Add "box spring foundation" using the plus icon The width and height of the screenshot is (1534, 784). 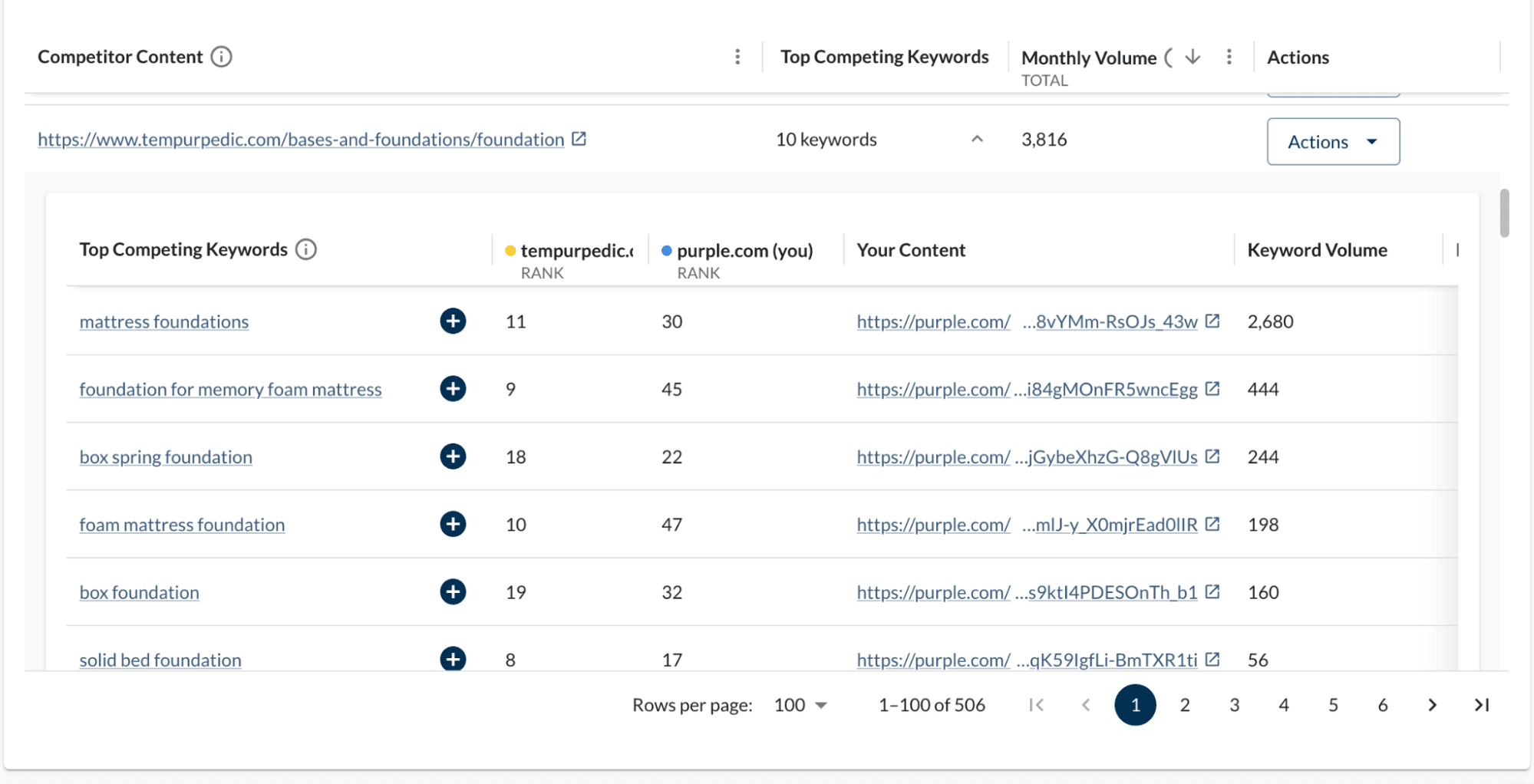[453, 456]
